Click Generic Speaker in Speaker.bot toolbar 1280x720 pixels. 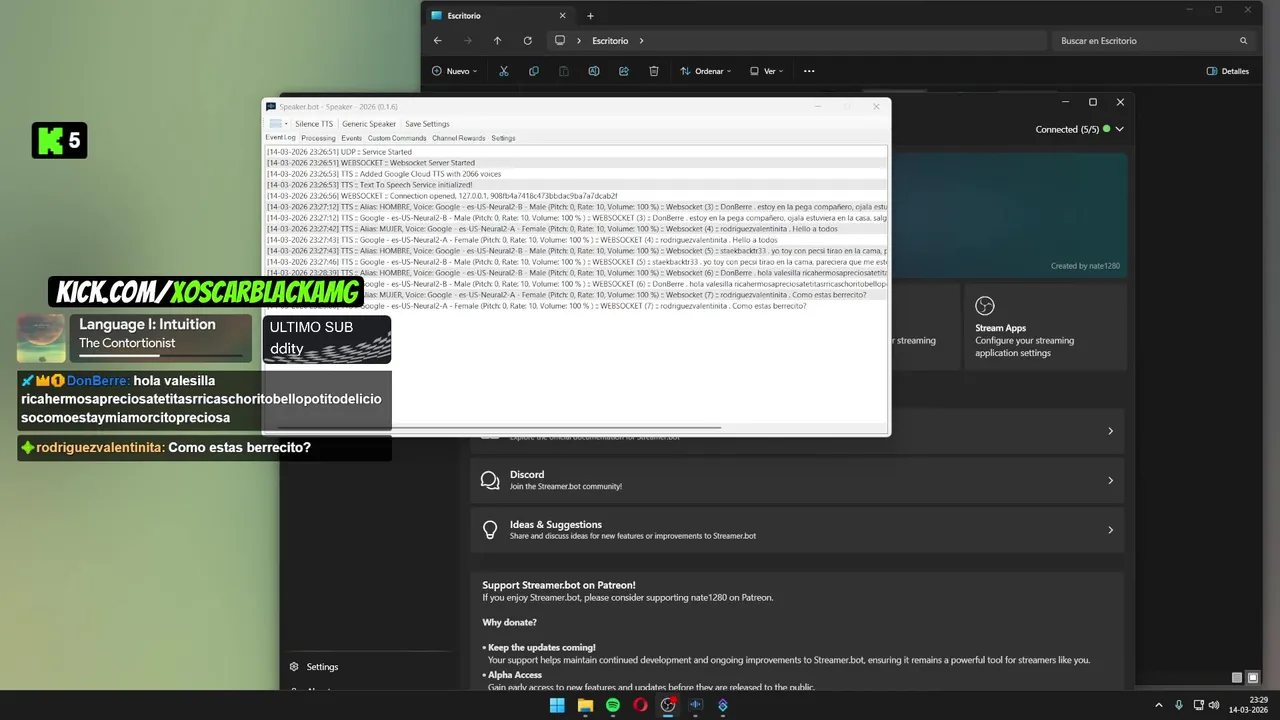(x=369, y=124)
